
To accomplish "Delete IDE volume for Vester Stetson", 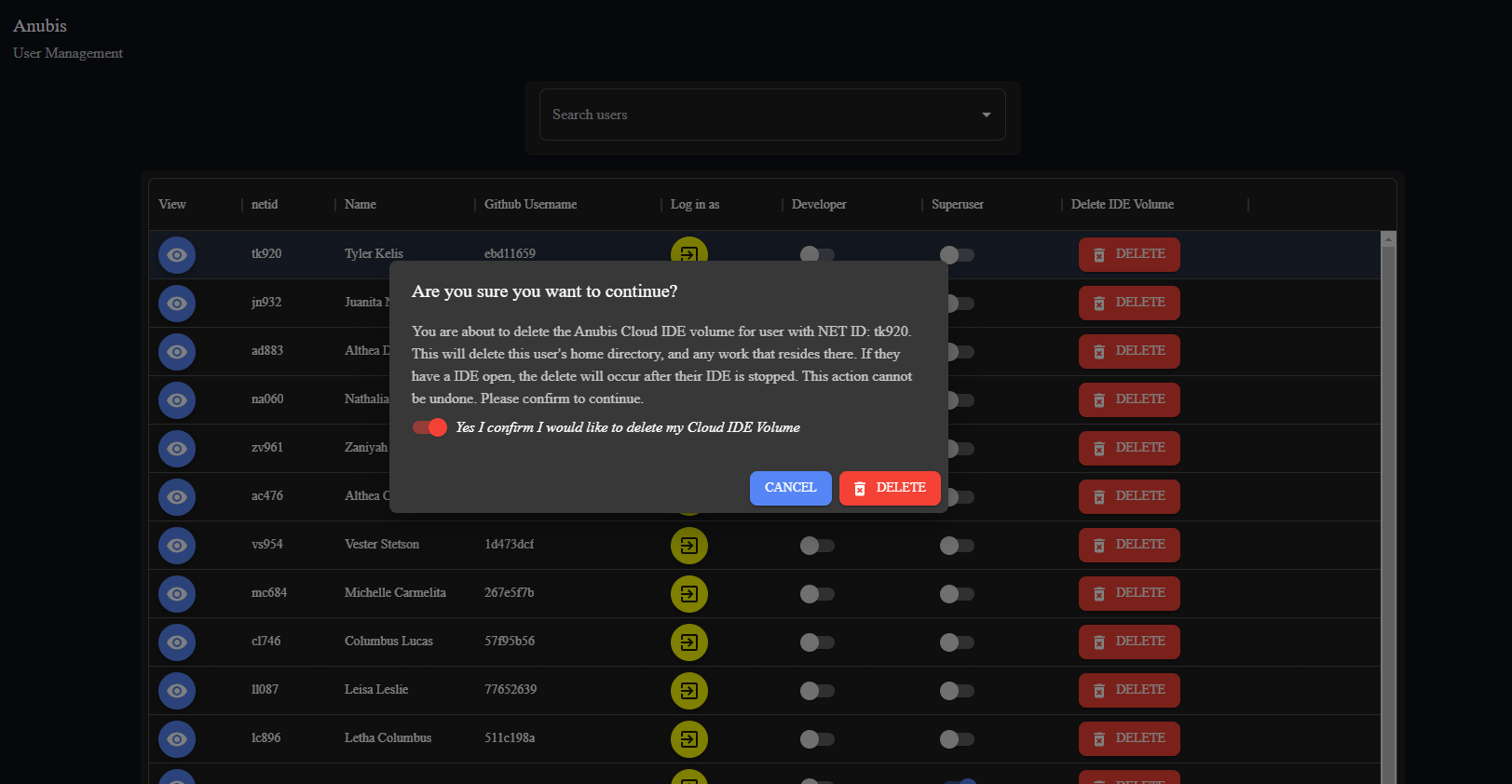I will 1129,545.
